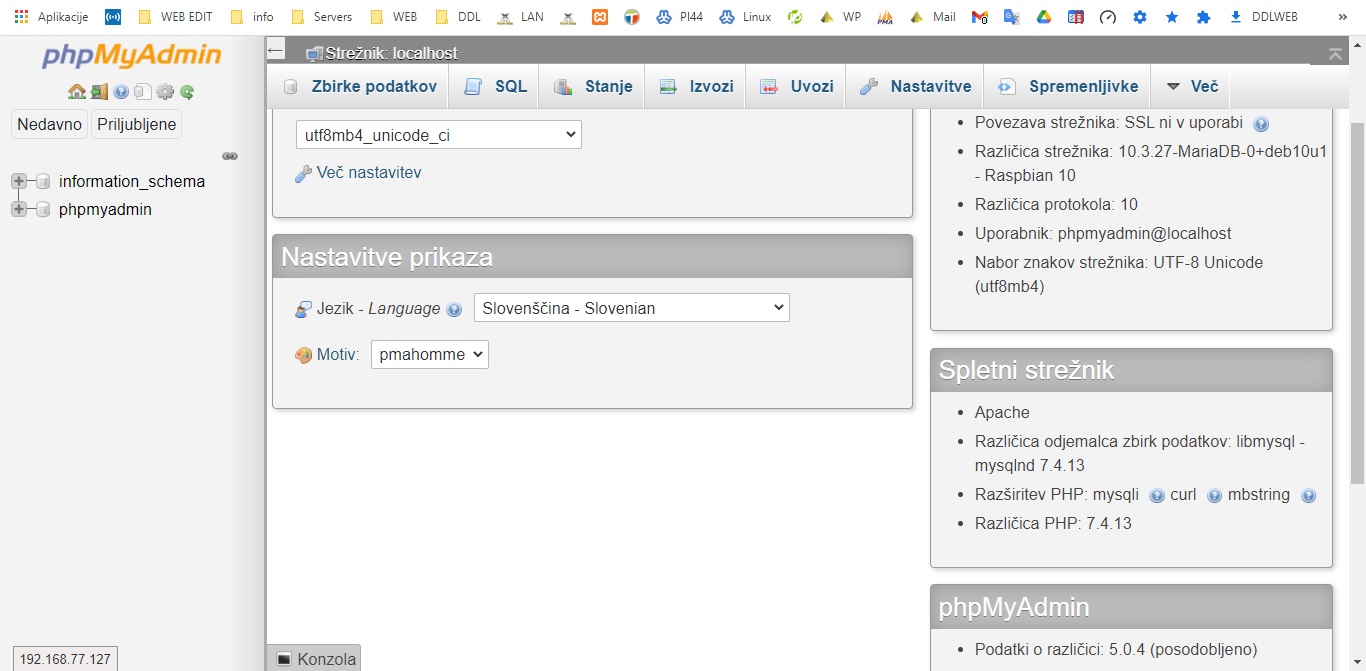Click Nedavno button in sidebar
Image resolution: width=1366 pixels, height=671 pixels.
[x=49, y=125]
